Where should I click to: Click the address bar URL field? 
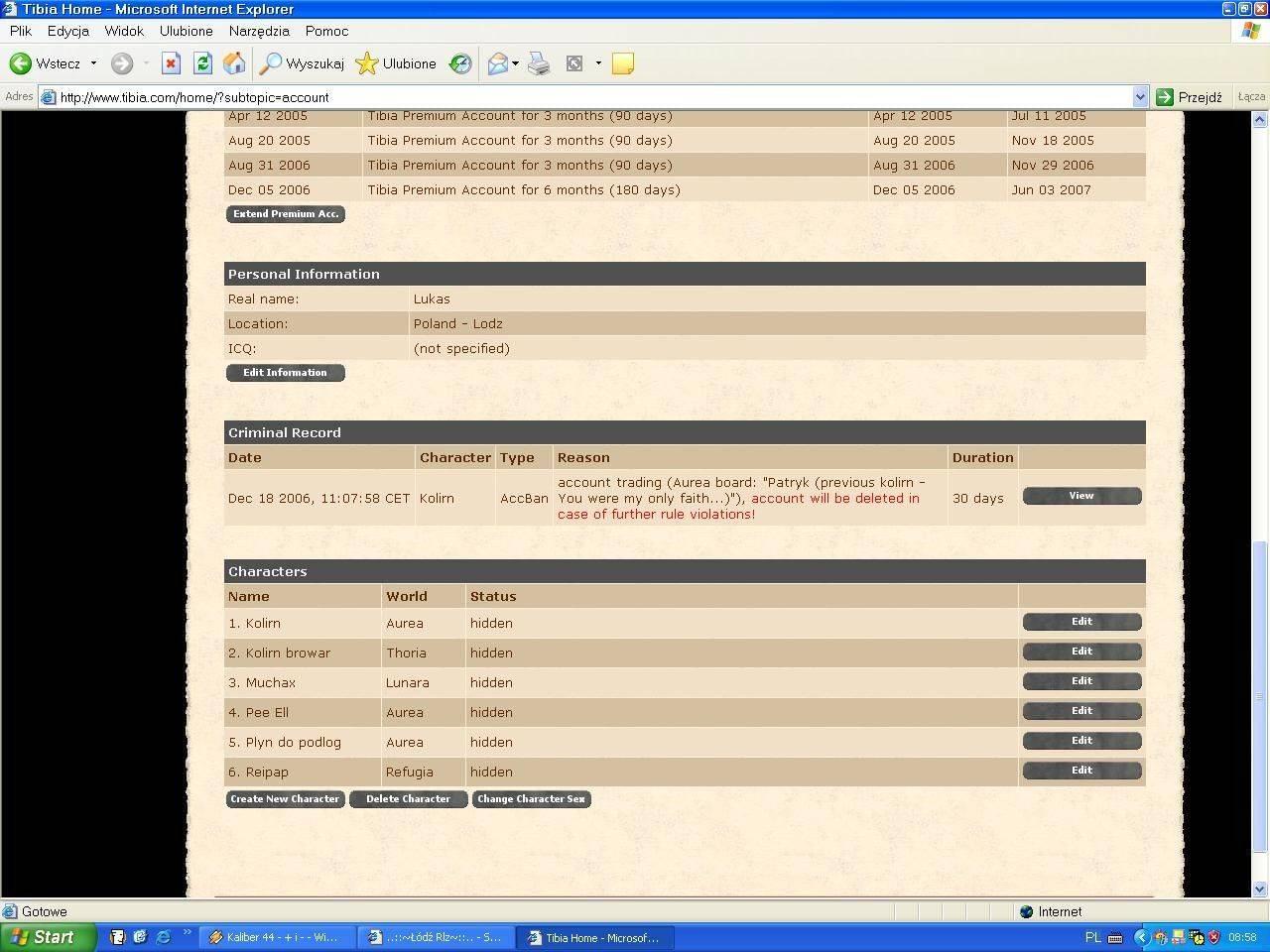[x=593, y=97]
